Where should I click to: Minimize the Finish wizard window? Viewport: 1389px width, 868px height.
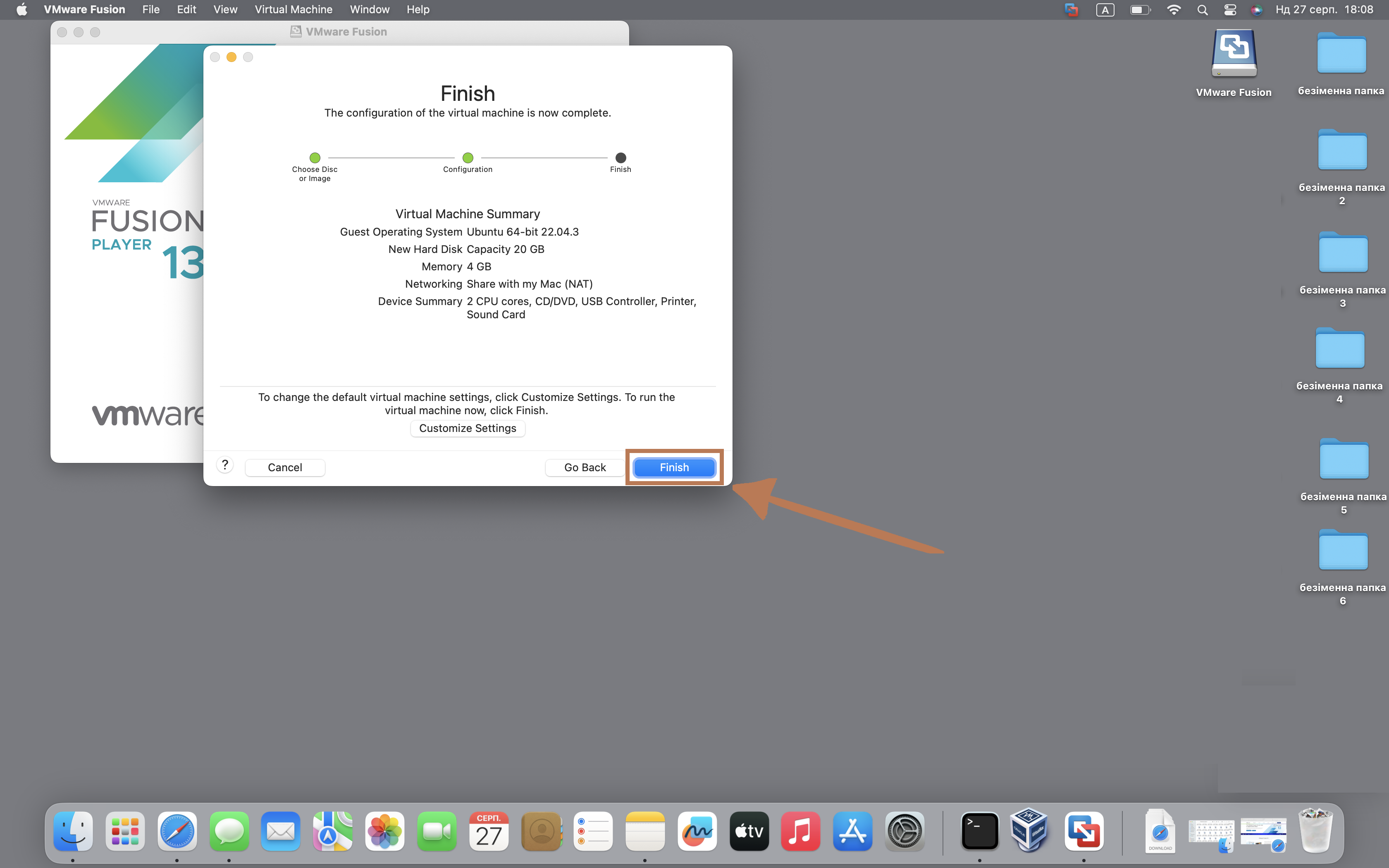coord(231,57)
